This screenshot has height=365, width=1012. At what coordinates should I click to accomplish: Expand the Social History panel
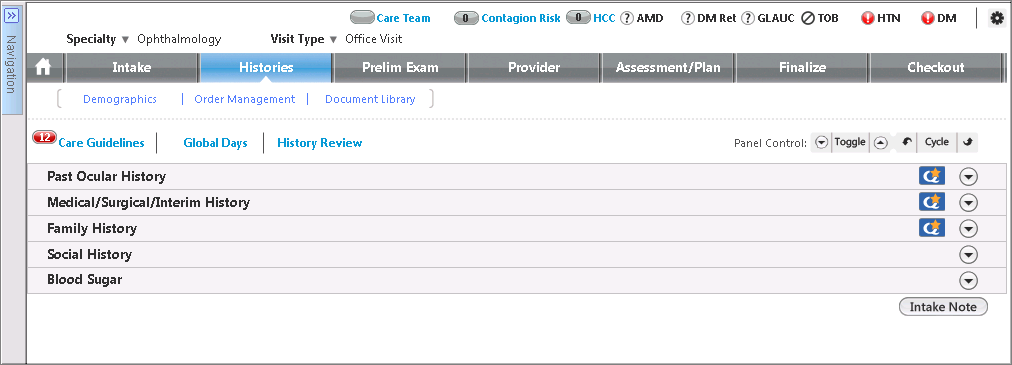968,255
